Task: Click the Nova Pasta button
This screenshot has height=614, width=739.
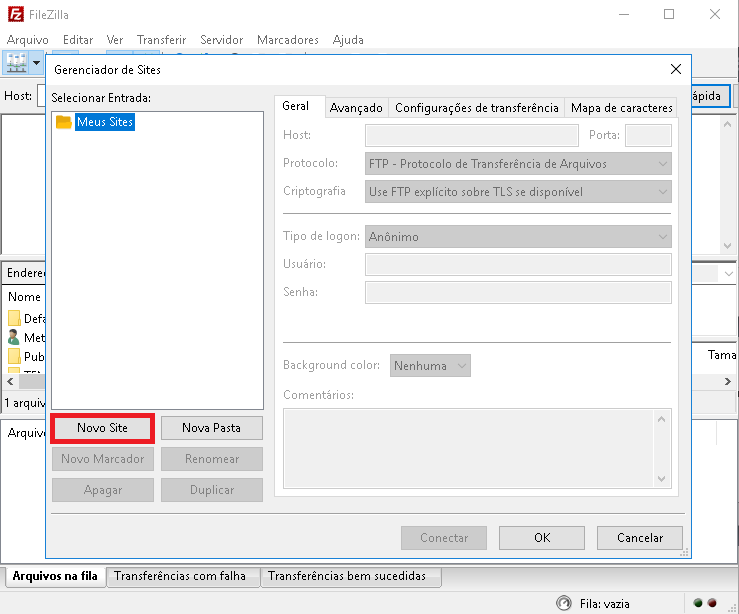Action: 211,428
